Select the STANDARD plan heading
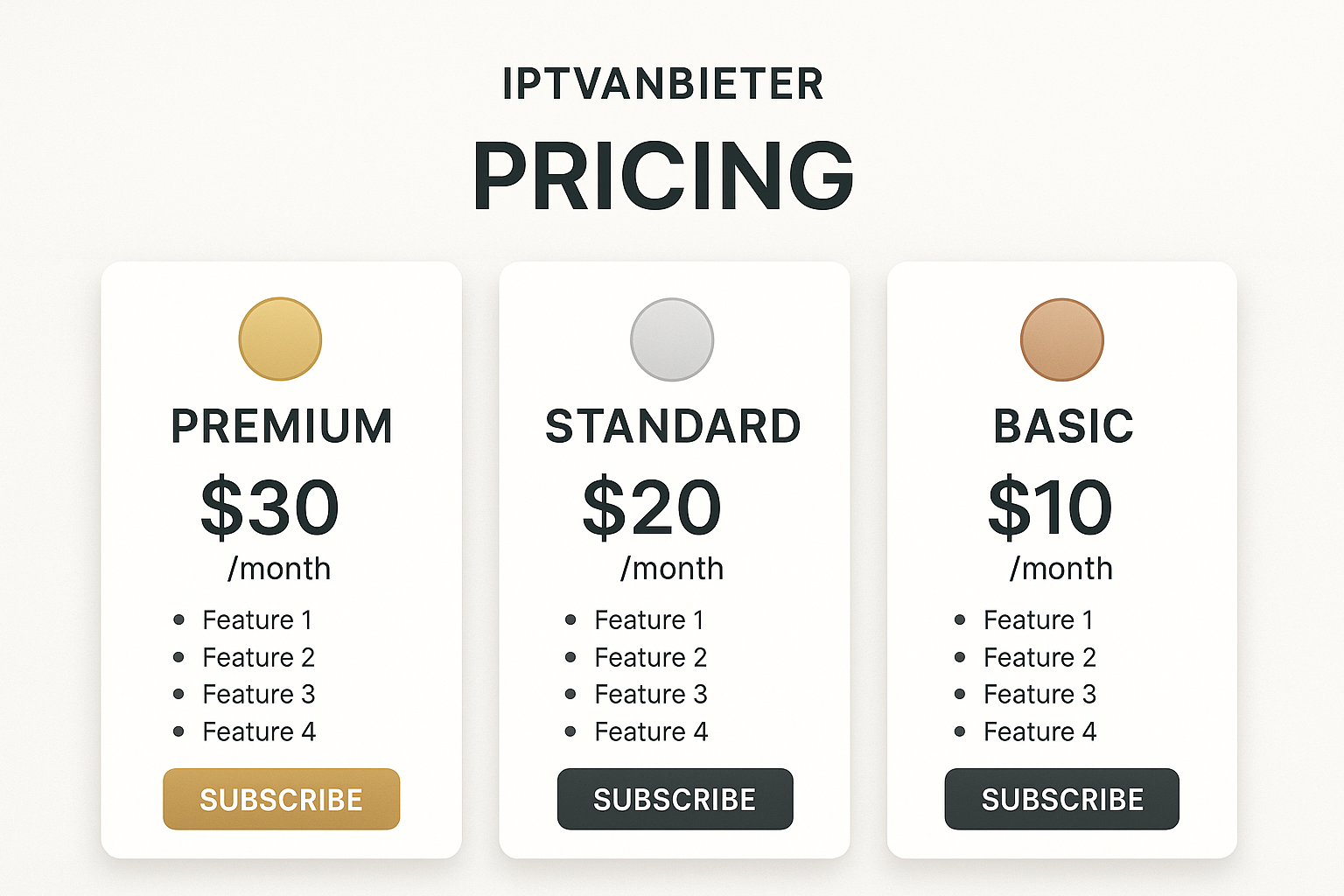This screenshot has width=1344, height=896. 673,426
